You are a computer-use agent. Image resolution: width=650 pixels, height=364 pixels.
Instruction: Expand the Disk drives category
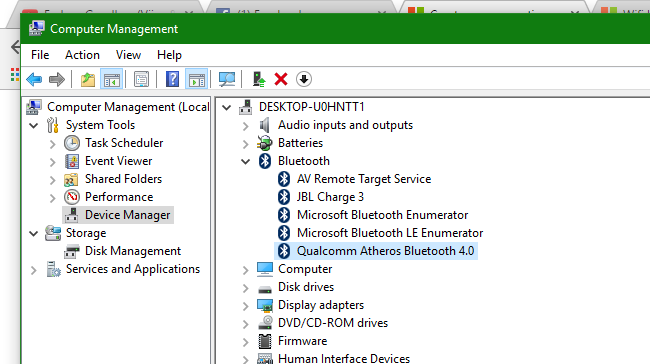245,288
